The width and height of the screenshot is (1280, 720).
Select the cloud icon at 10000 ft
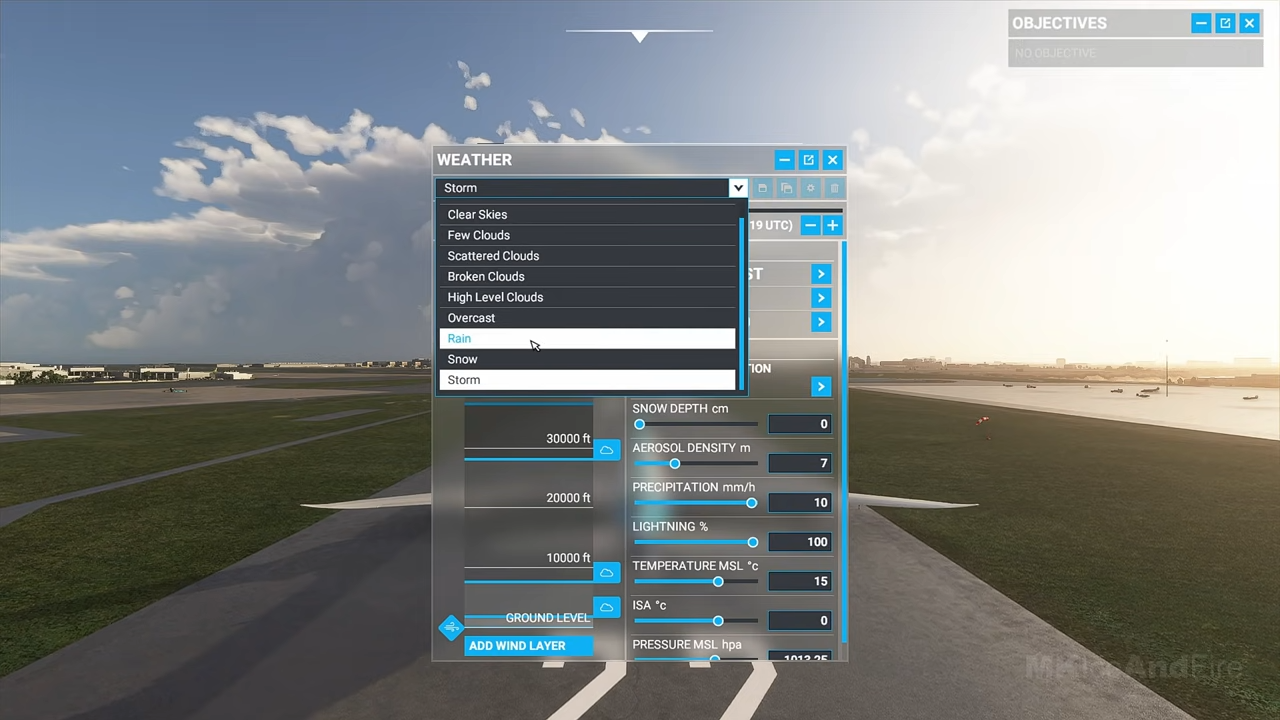pyautogui.click(x=606, y=571)
